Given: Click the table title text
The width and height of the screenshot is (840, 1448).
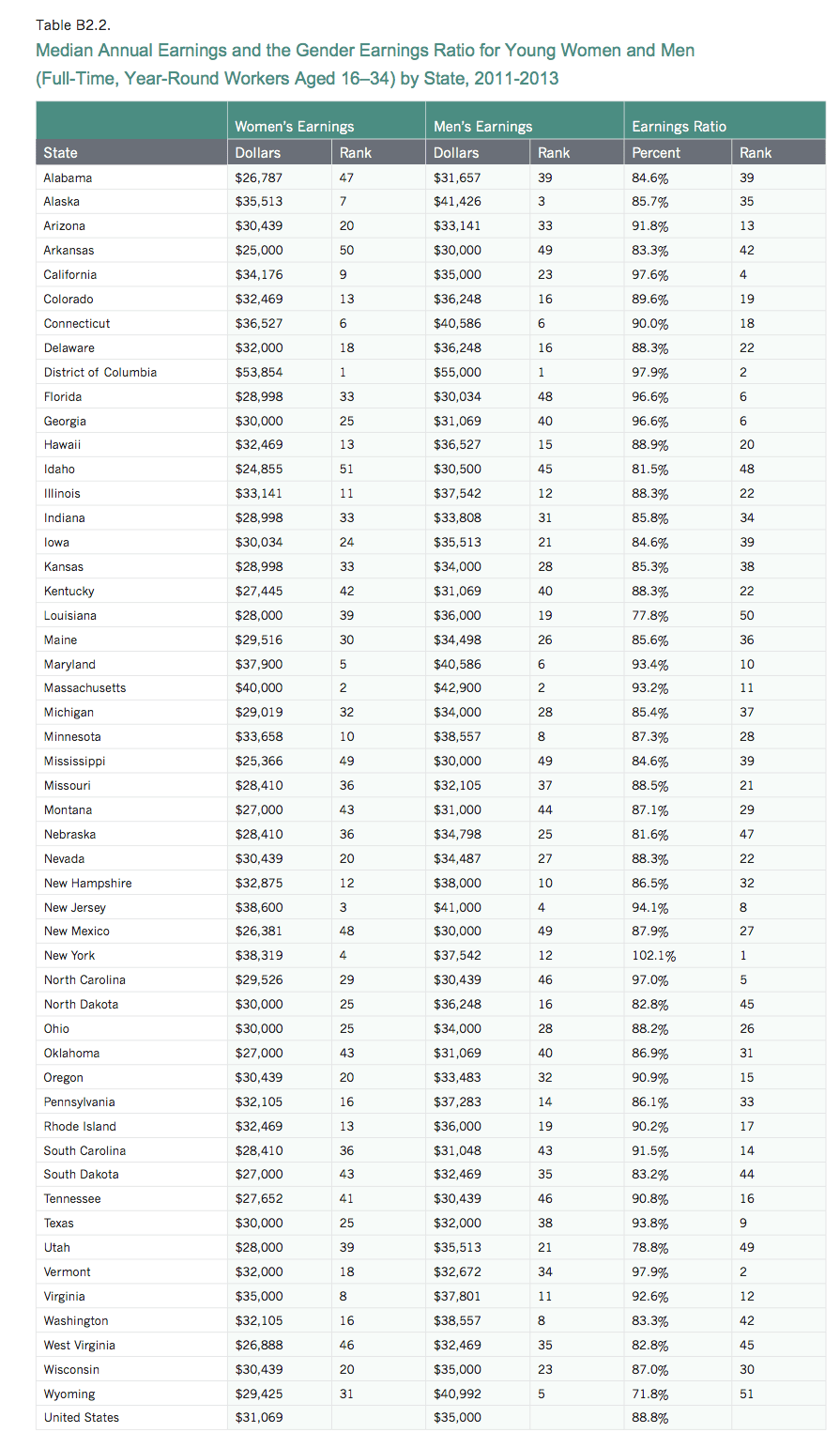Looking at the screenshot, I should [x=364, y=64].
